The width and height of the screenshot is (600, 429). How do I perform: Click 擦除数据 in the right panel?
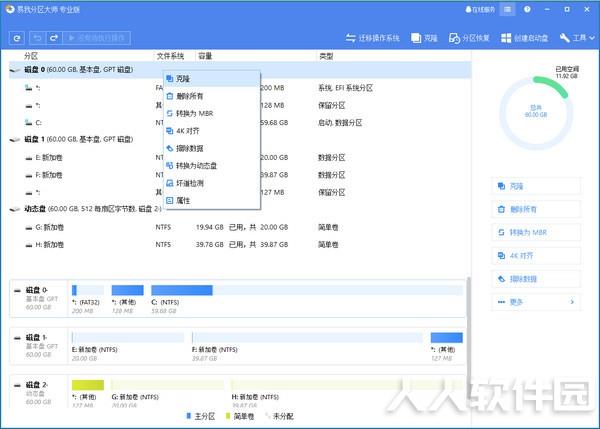tap(536, 279)
